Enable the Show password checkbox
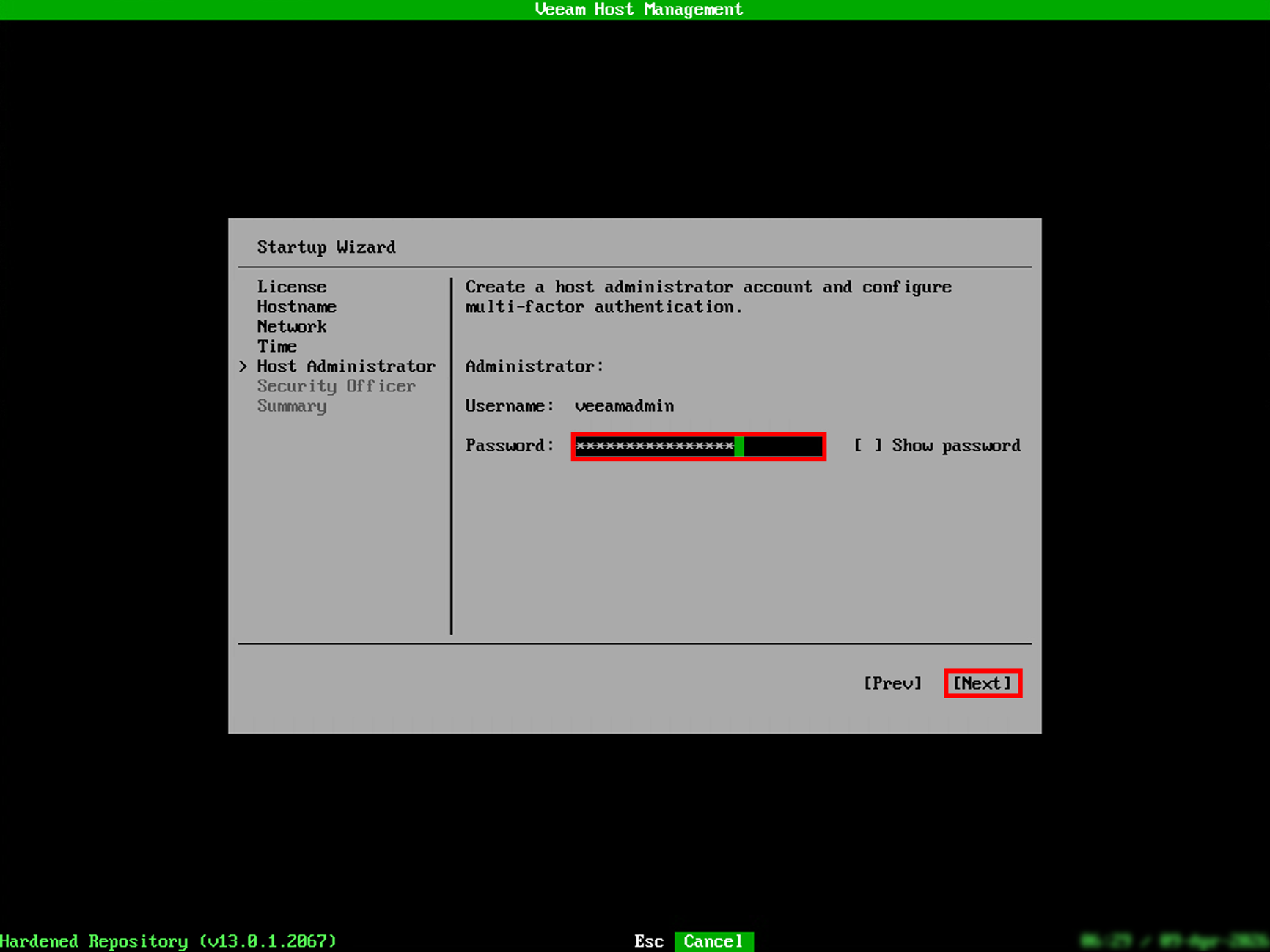 tap(867, 446)
